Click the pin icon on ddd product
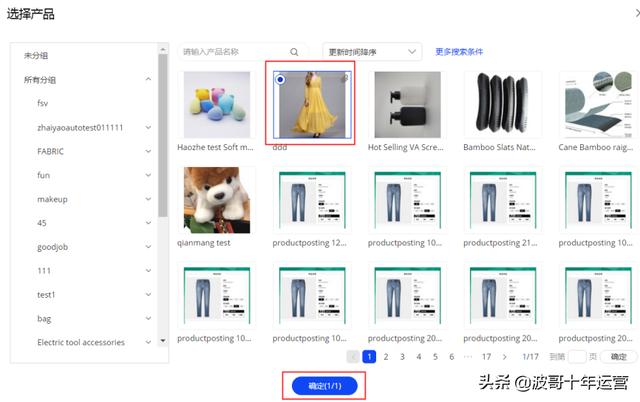 coord(345,77)
